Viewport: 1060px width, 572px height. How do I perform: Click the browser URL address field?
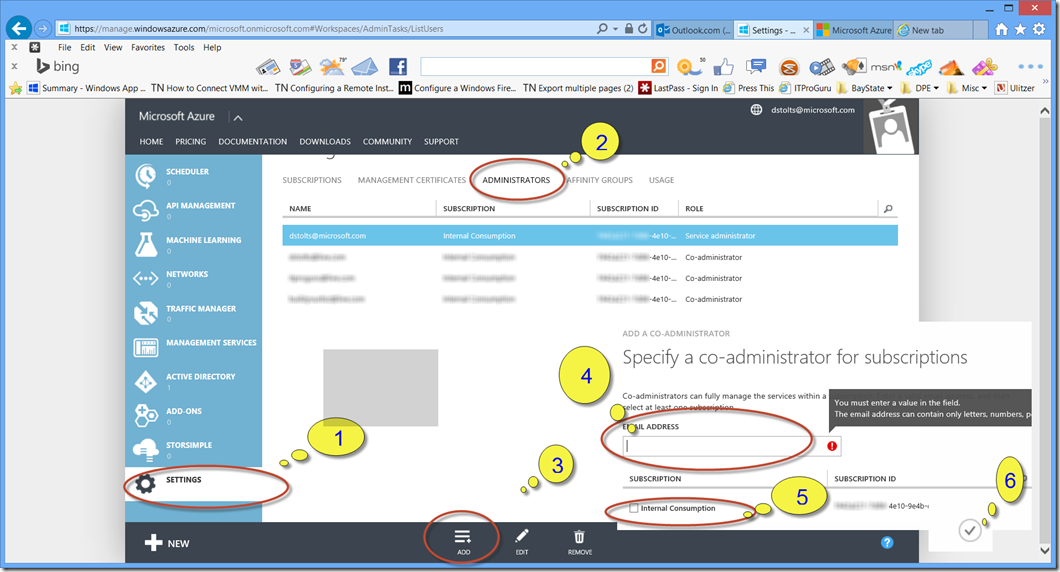click(324, 29)
